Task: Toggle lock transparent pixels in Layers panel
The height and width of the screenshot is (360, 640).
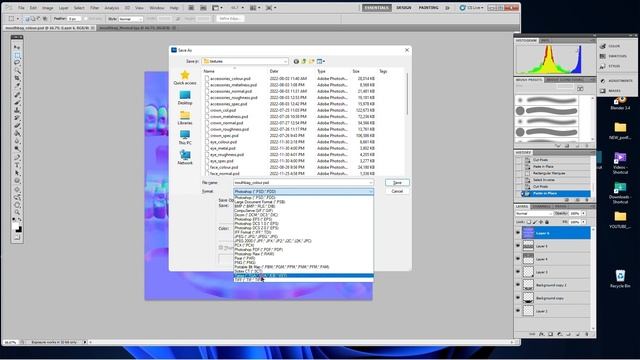Action: tap(529, 222)
